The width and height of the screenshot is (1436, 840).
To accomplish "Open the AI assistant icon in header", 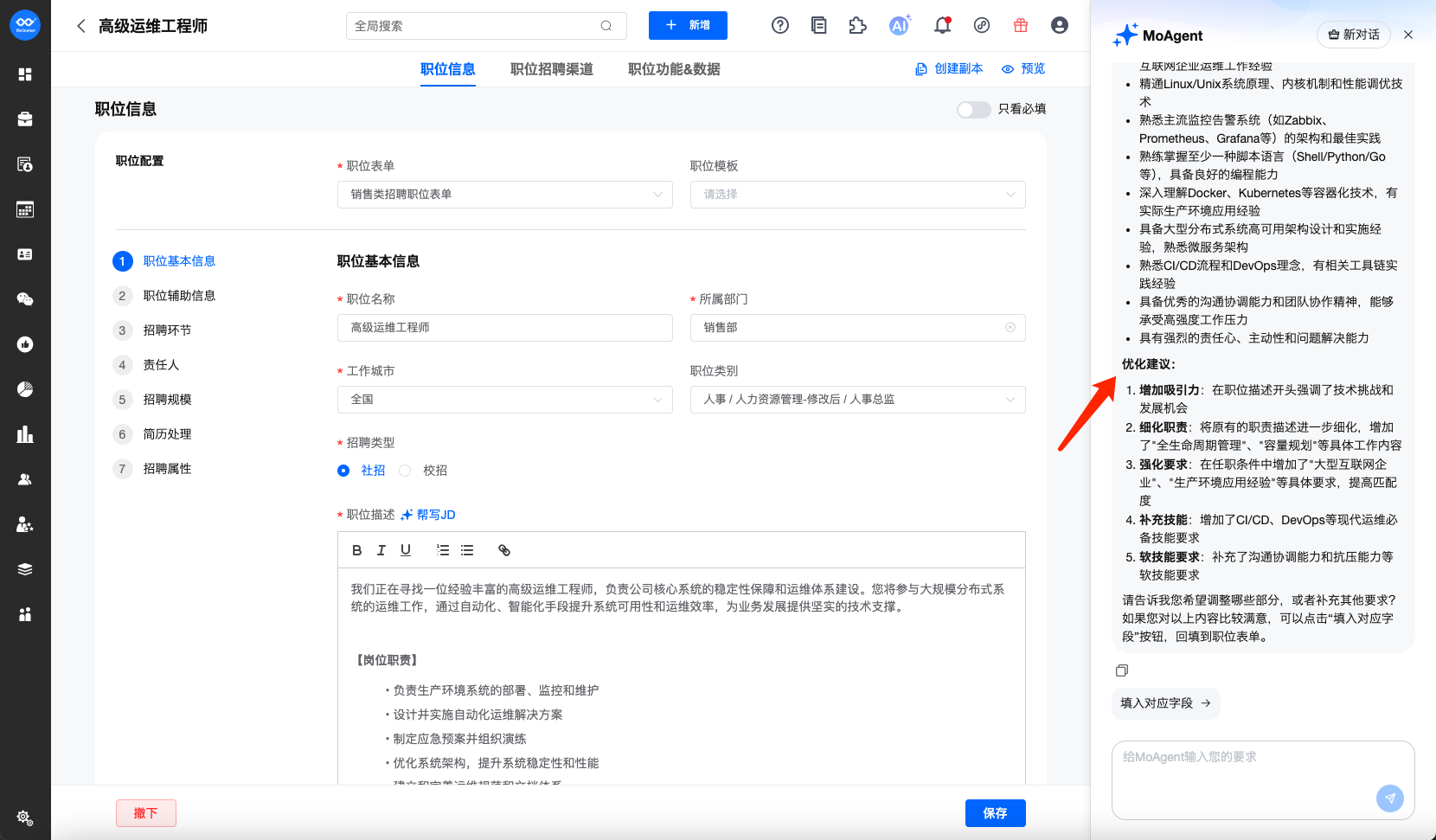I will pos(900,25).
